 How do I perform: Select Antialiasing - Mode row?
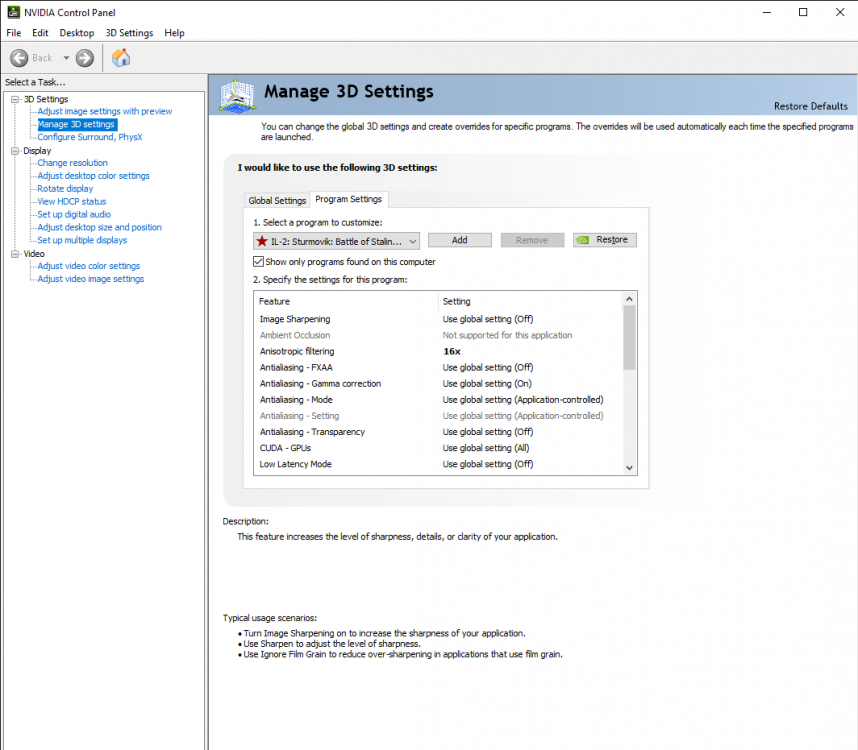tap(438, 399)
